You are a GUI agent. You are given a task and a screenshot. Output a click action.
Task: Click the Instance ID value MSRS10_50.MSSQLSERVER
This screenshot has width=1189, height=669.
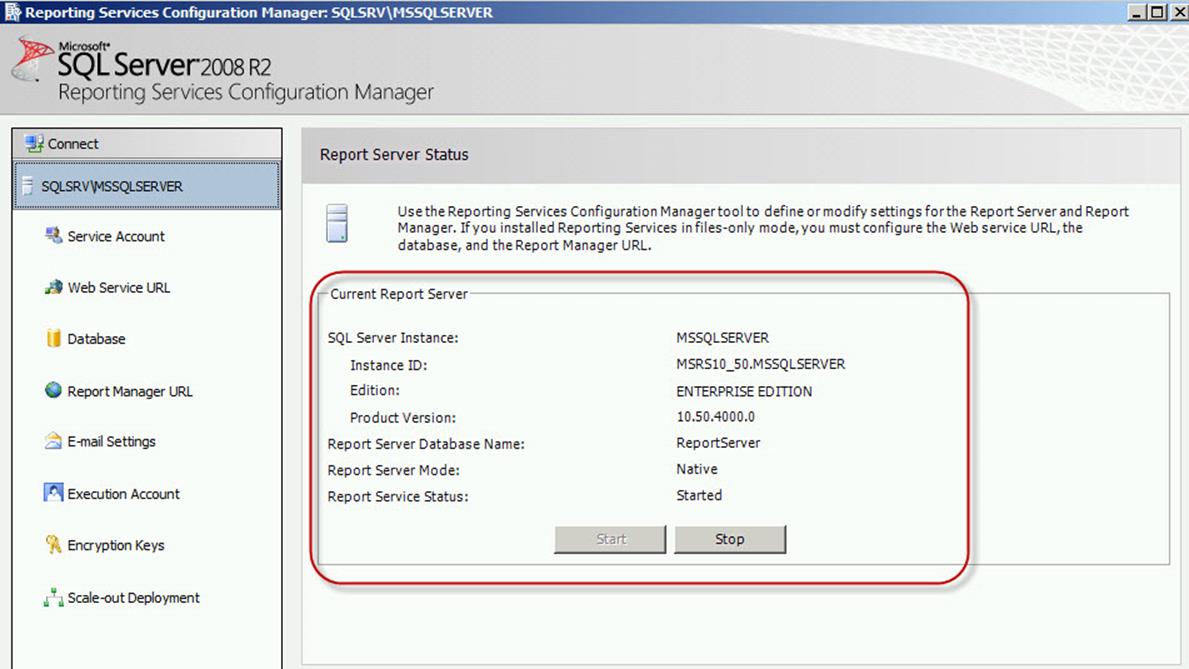tap(761, 364)
